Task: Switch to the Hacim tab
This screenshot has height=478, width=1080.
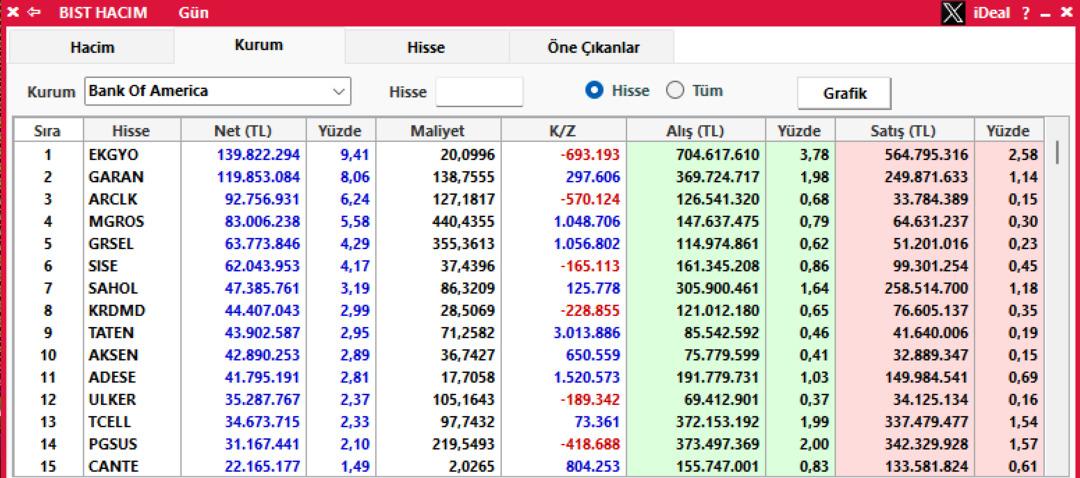Action: (92, 48)
